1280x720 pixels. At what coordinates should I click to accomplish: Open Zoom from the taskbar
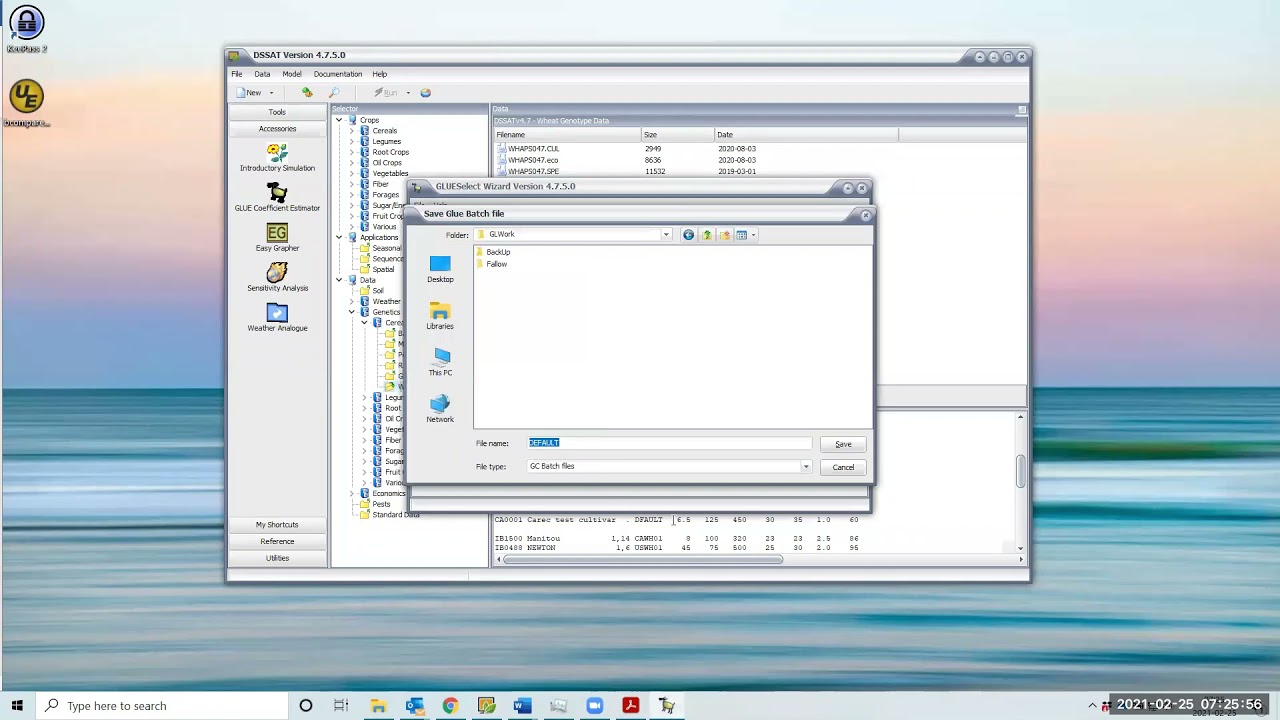(594, 706)
